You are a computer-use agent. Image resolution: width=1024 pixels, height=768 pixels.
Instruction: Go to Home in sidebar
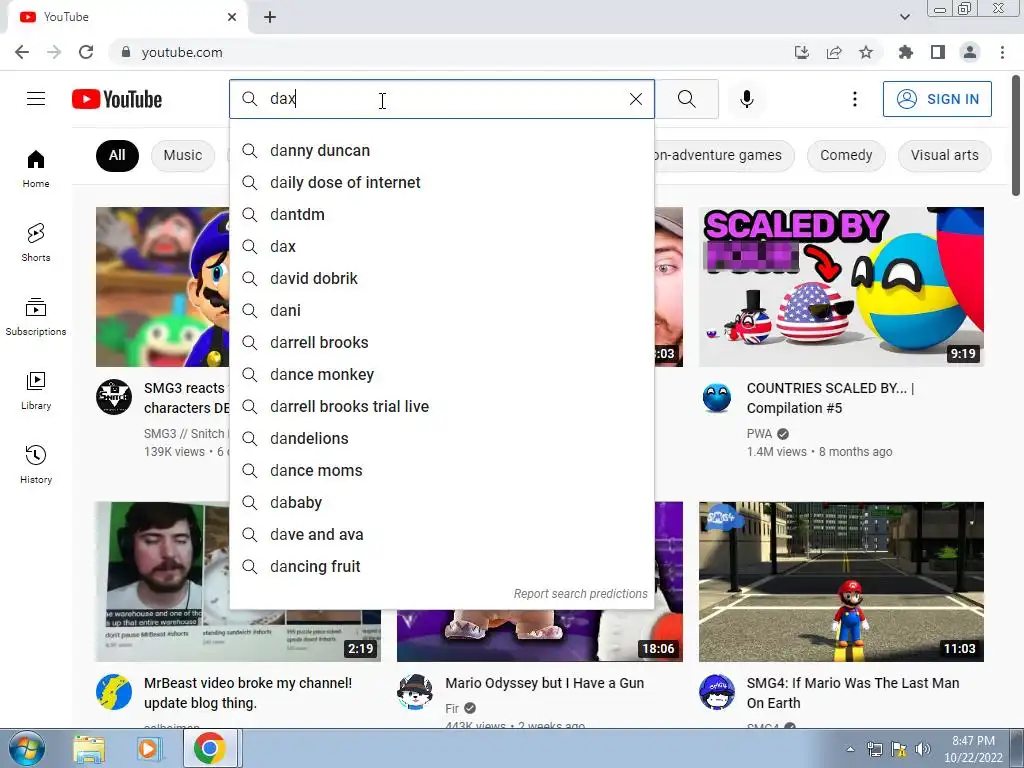[x=36, y=168]
